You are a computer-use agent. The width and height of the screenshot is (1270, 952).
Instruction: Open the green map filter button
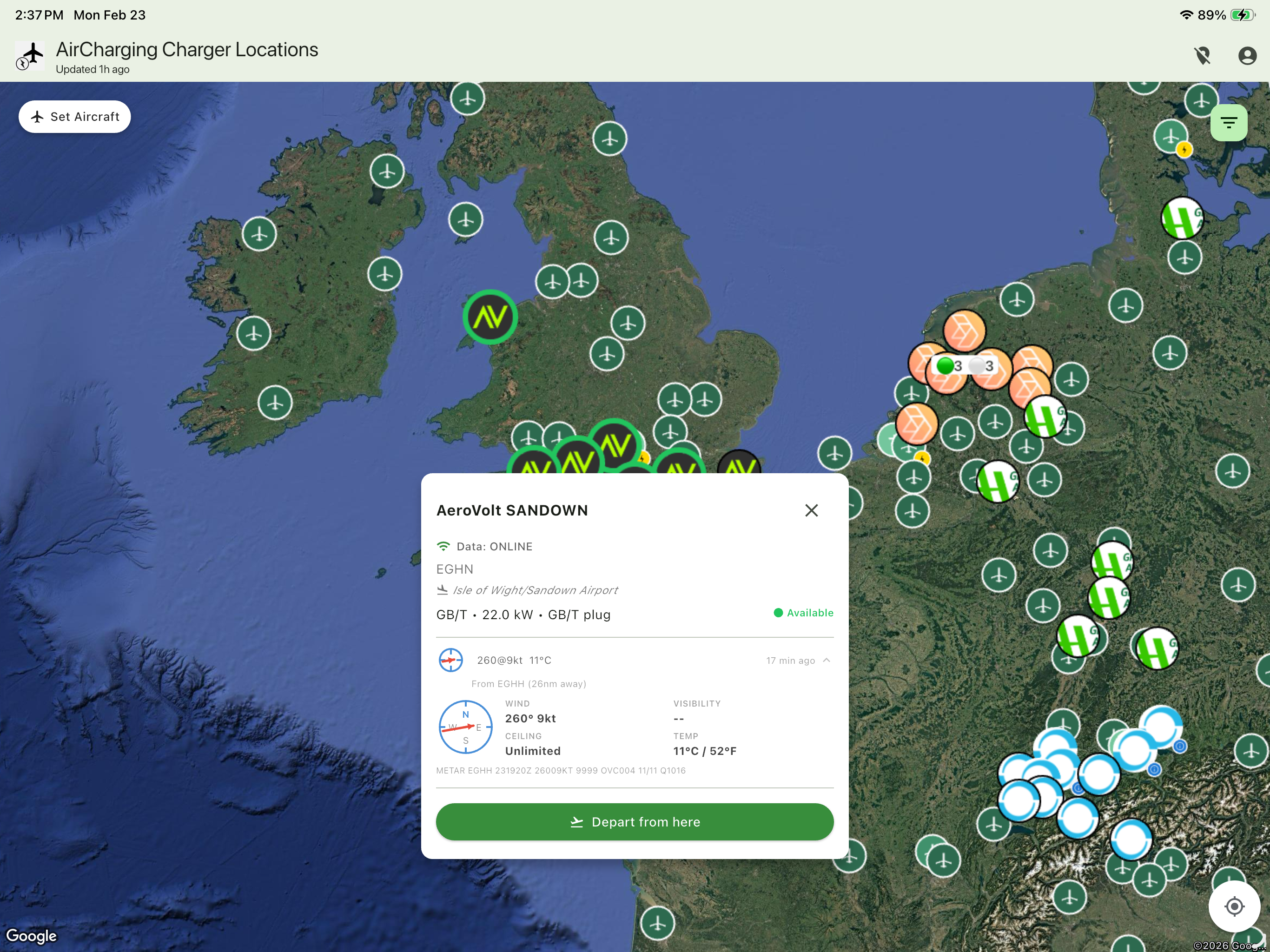tap(1229, 122)
